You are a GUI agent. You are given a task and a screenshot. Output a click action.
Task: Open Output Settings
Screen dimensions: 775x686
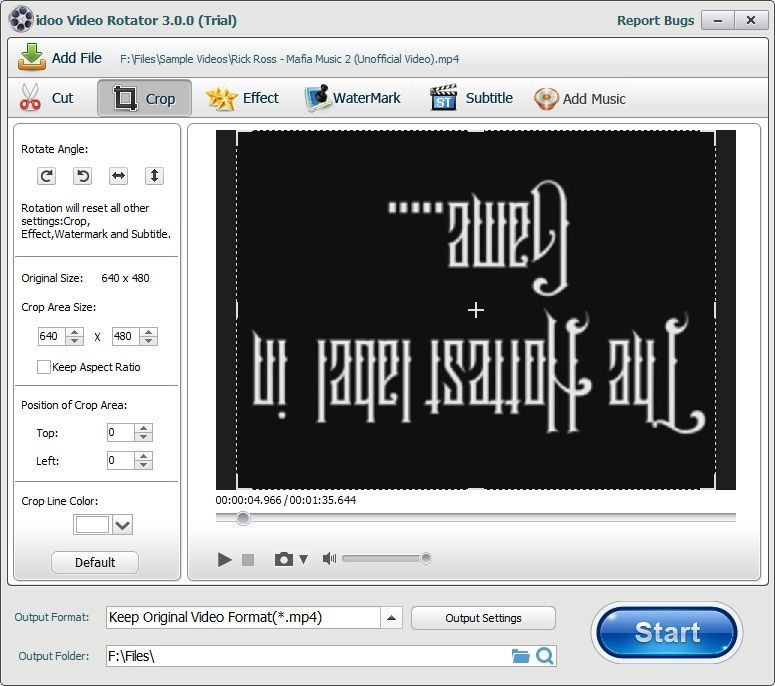[483, 618]
